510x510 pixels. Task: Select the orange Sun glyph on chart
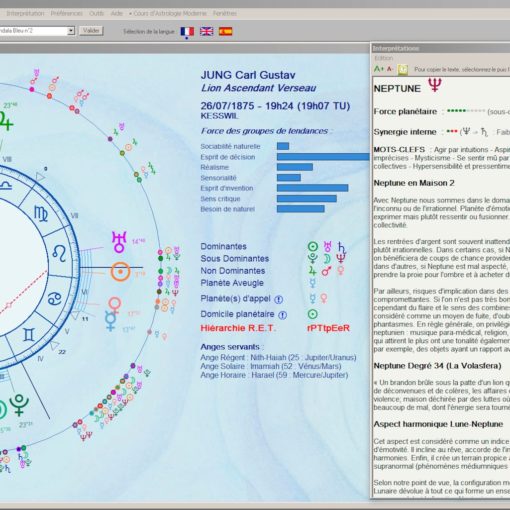120,271
